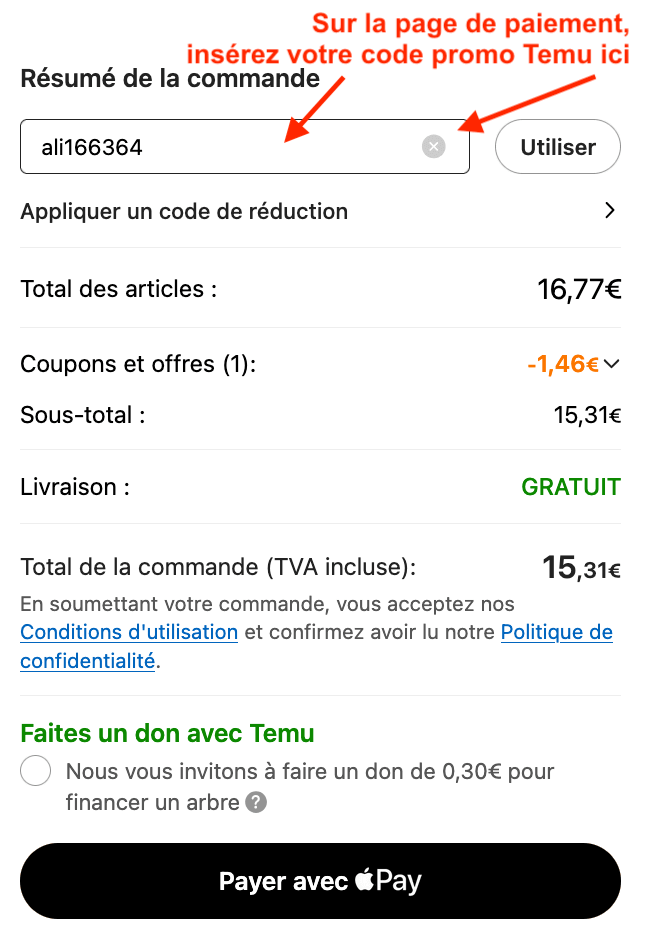Click the Coupons et offres (1) label
654x938 pixels.
(x=138, y=364)
